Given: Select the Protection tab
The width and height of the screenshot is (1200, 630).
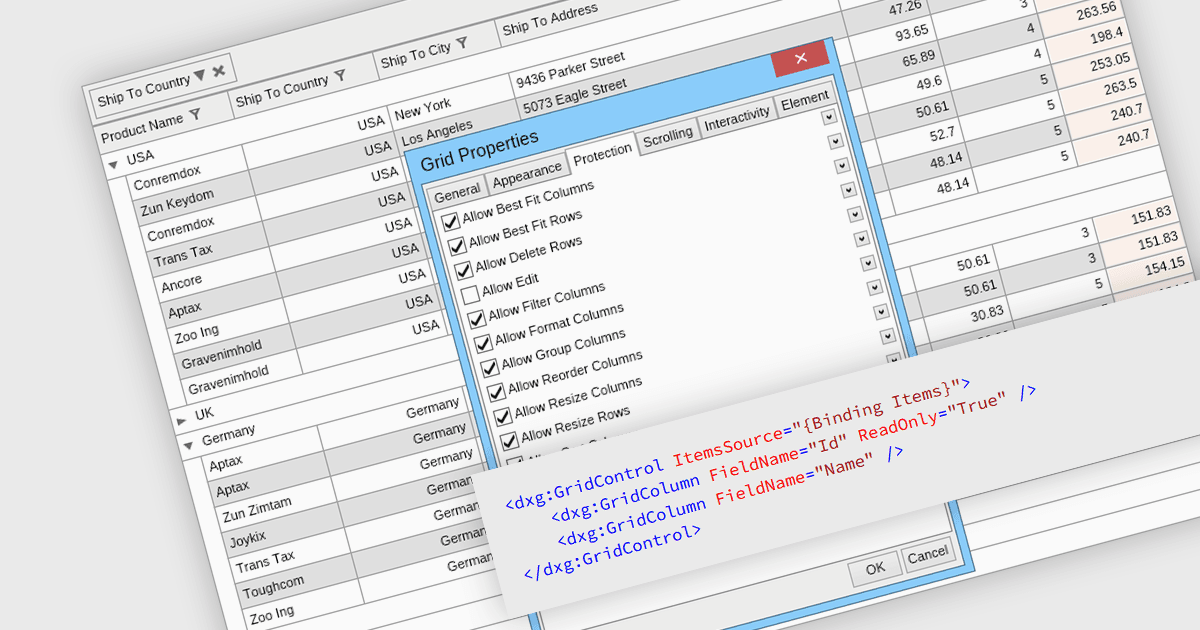Looking at the screenshot, I should pos(602,153).
